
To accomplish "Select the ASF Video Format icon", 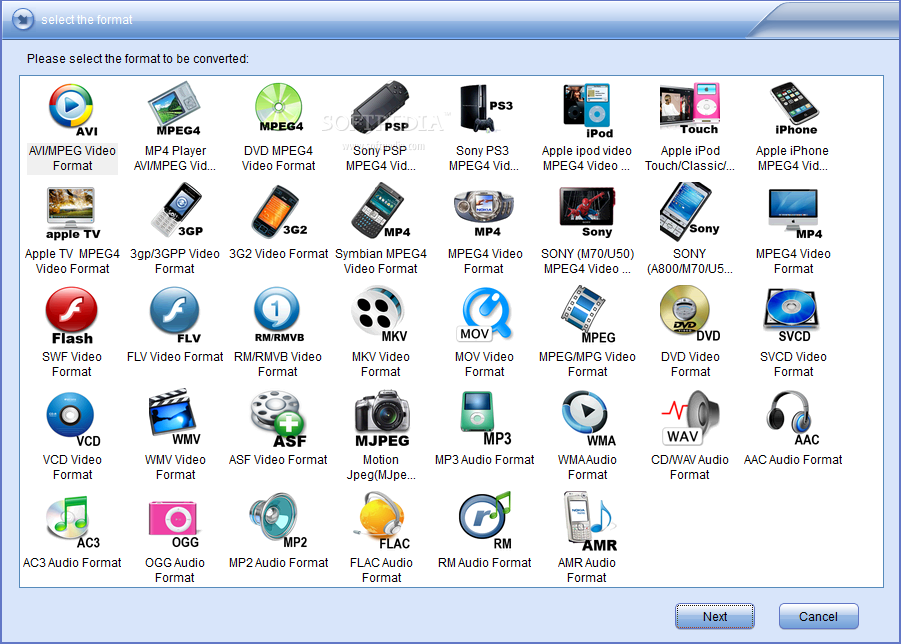I will [278, 419].
